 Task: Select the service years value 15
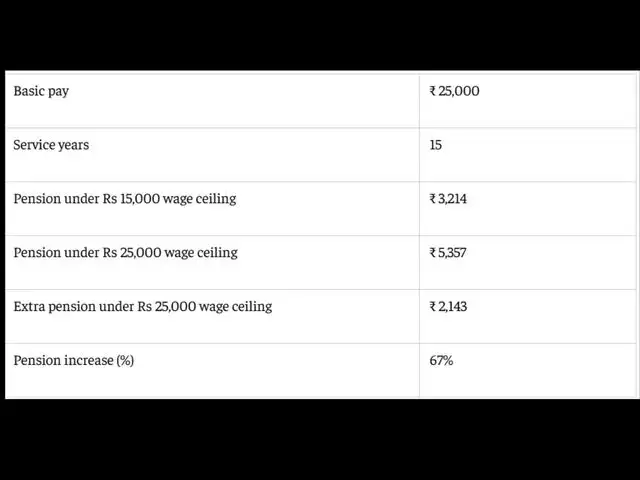point(436,145)
